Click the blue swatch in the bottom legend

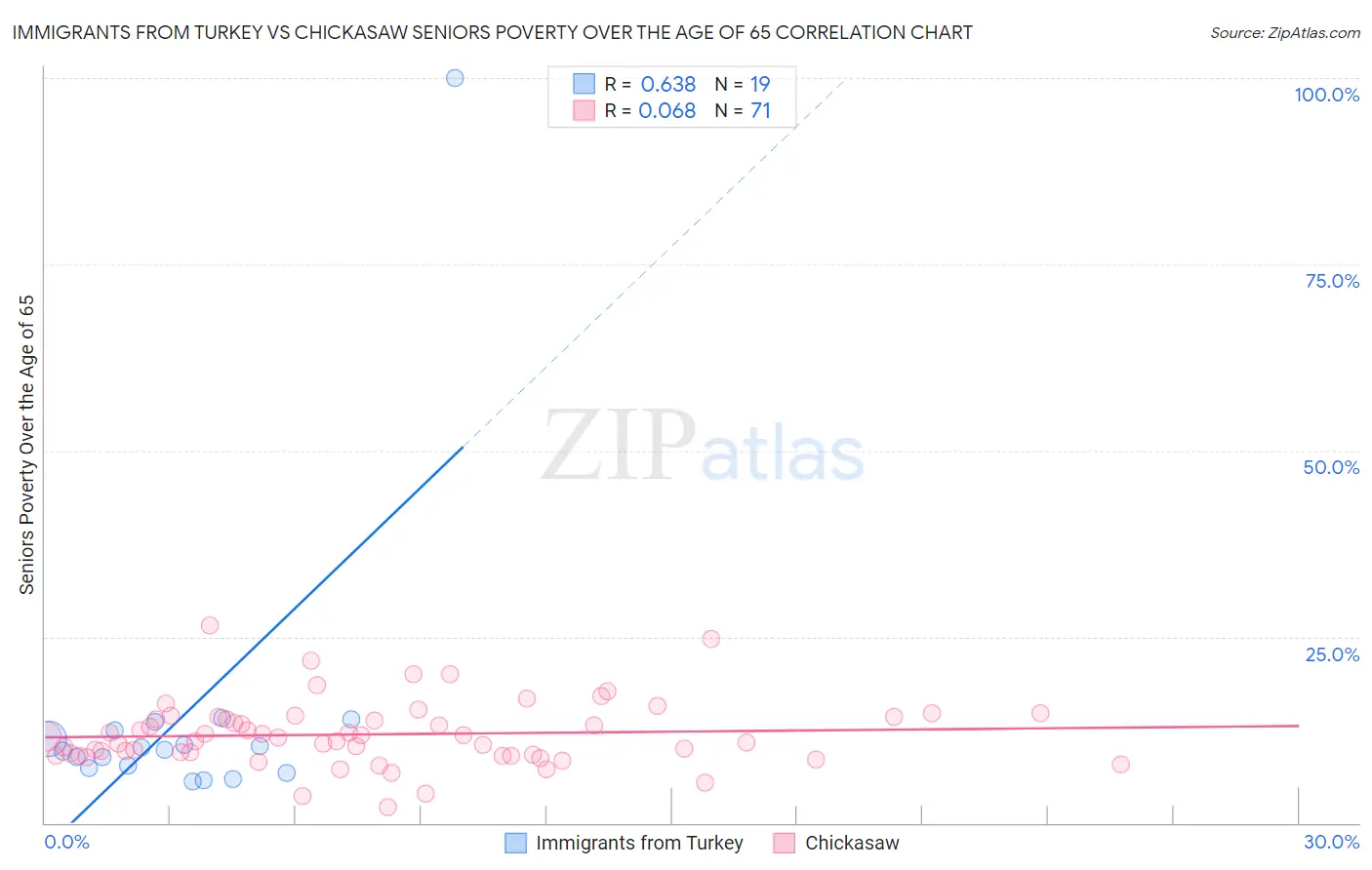pos(515,843)
